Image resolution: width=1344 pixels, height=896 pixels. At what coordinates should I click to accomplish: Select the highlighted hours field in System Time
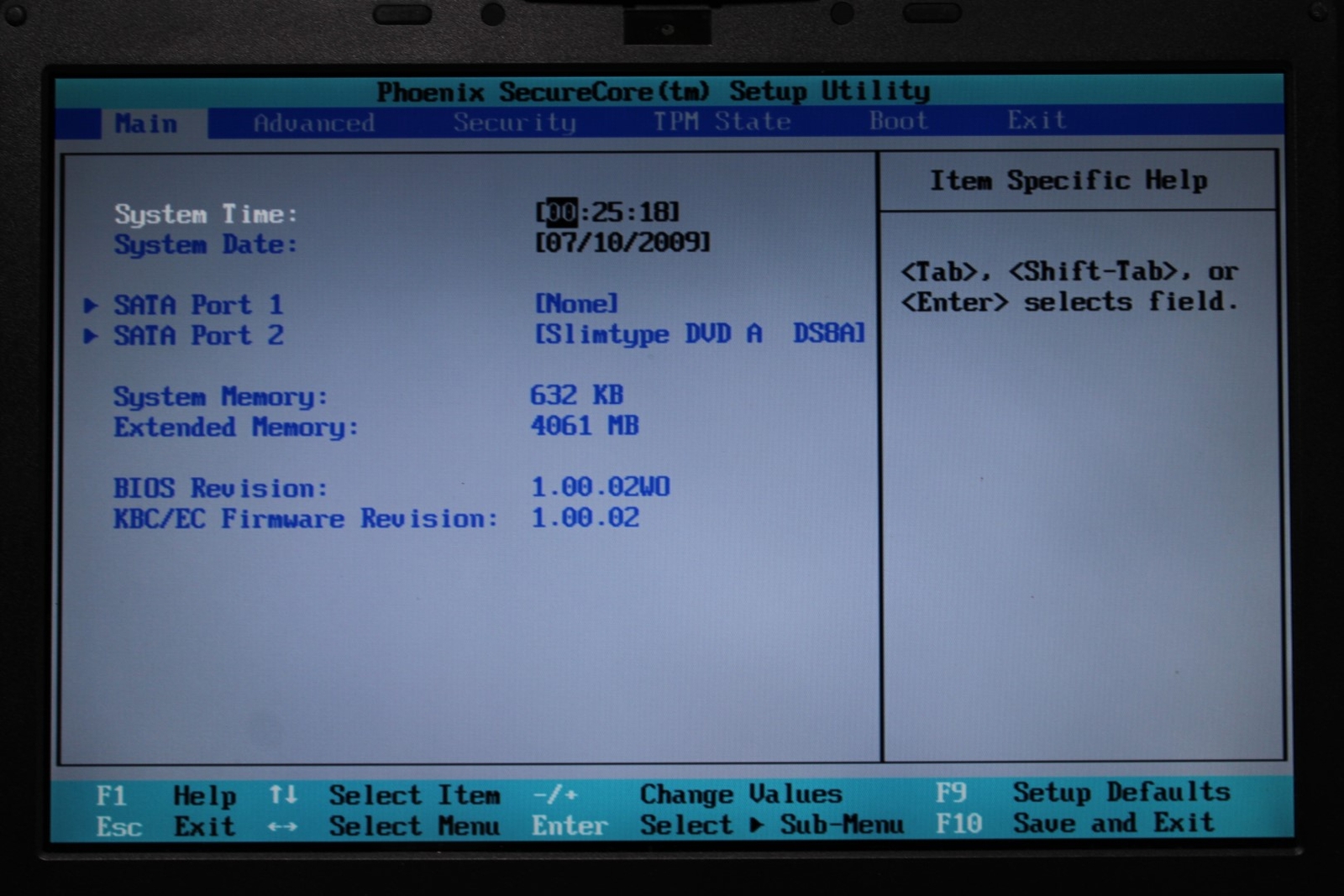coord(561,212)
